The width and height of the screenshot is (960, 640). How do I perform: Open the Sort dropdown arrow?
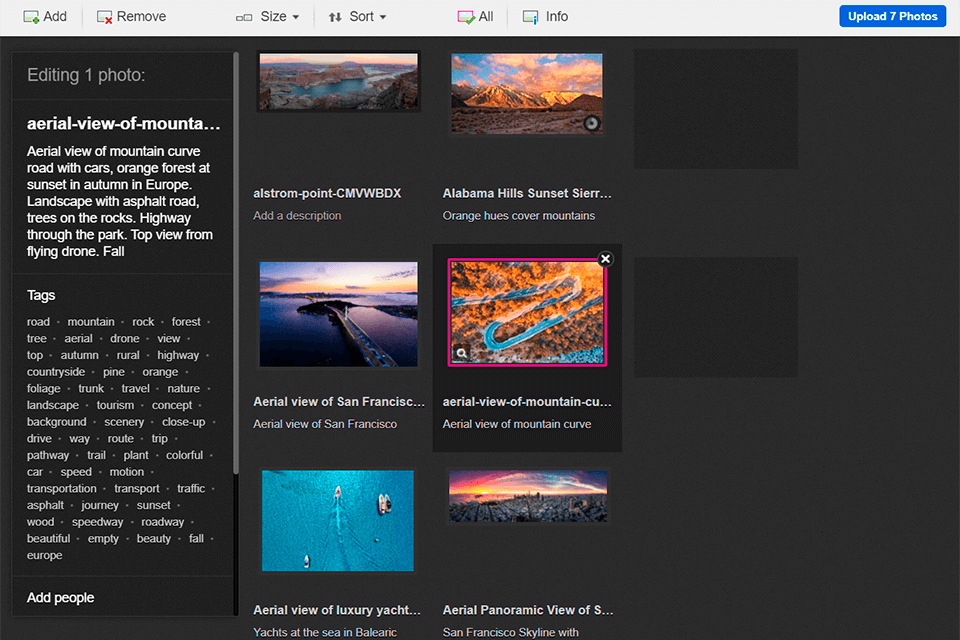point(383,17)
